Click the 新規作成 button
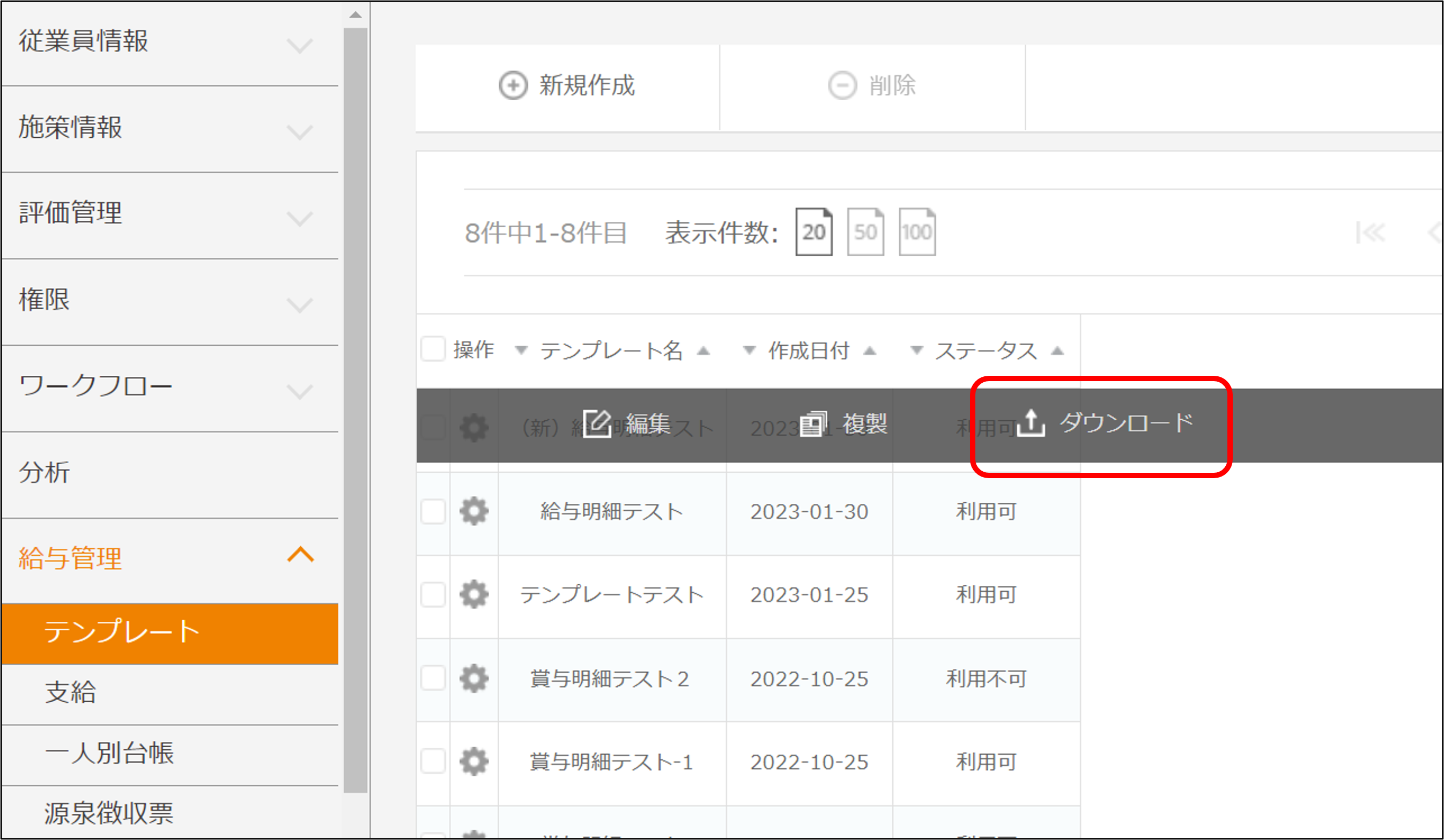This screenshot has height=840, width=1444. coord(567,86)
